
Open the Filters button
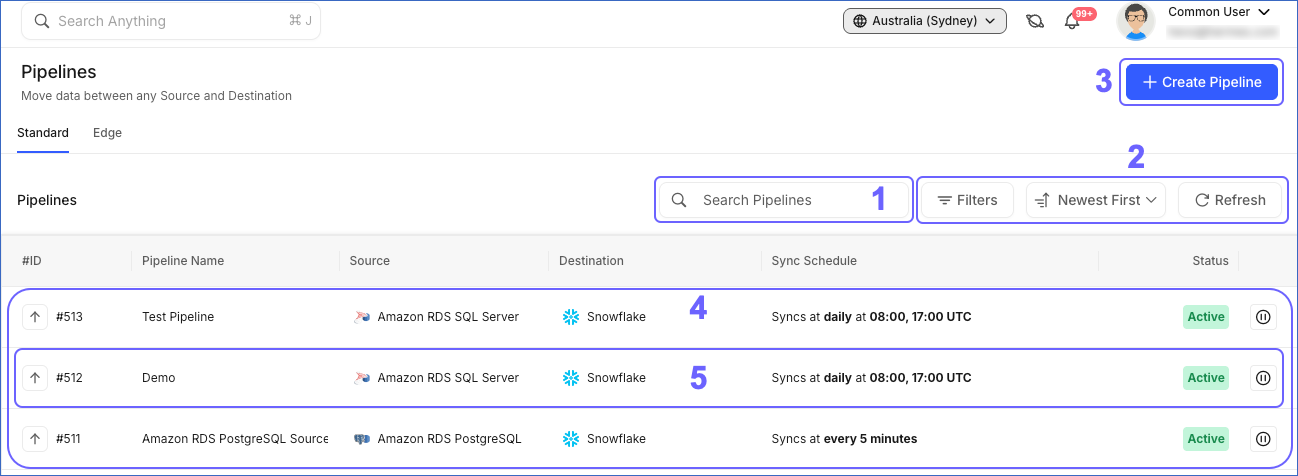pos(967,200)
